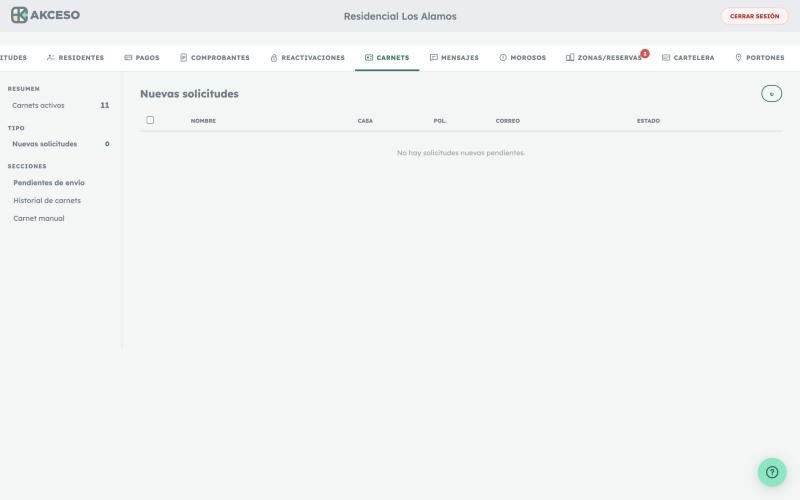Open Carnet manual section
This screenshot has height=500, width=800.
click(x=39, y=218)
